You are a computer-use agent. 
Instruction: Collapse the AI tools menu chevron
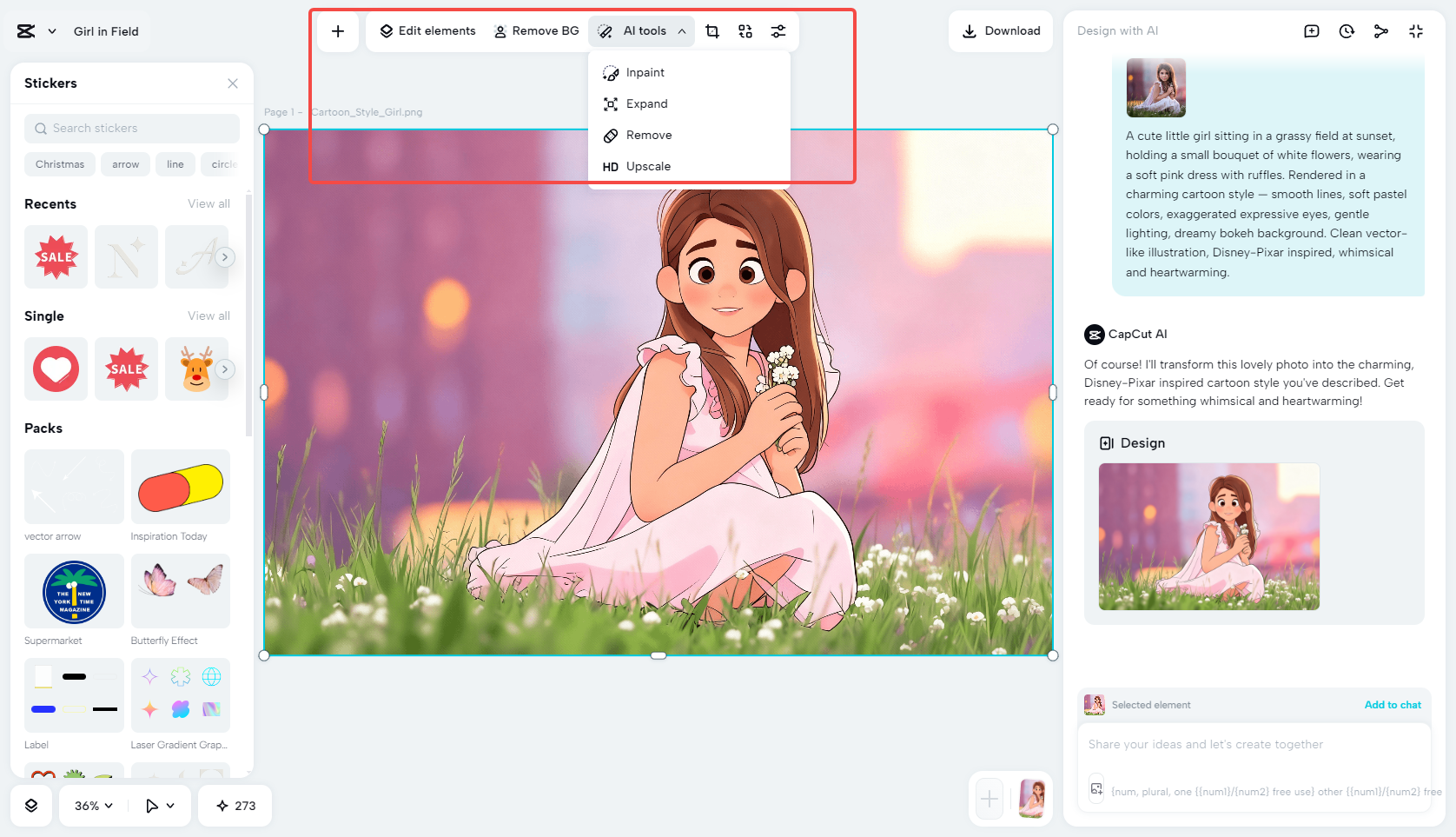[x=683, y=30]
